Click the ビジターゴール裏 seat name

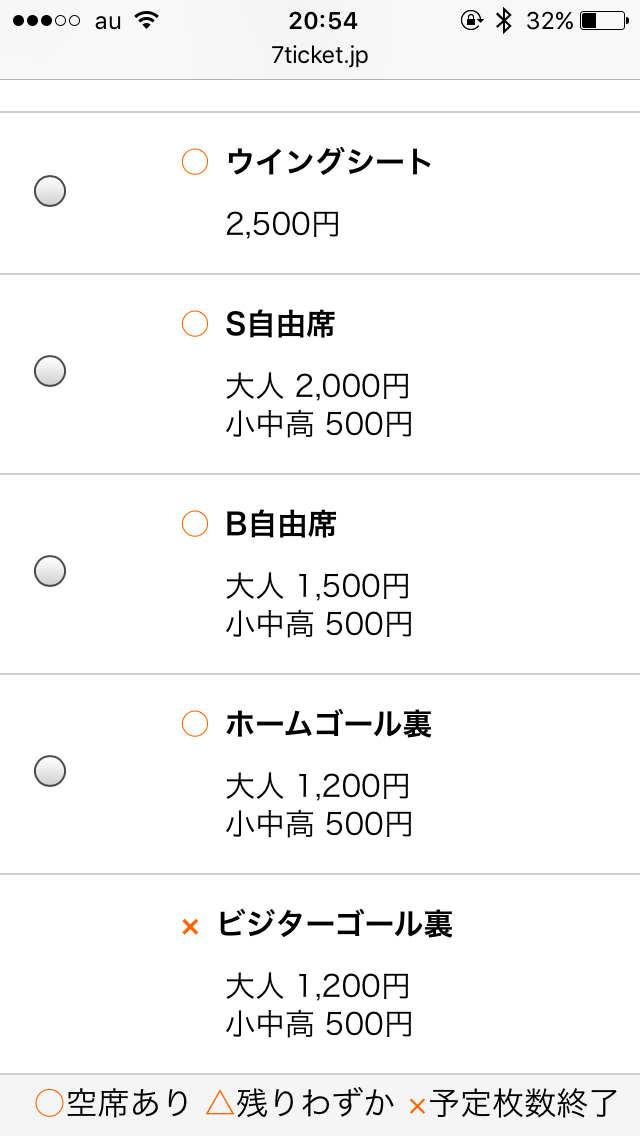click(x=335, y=925)
